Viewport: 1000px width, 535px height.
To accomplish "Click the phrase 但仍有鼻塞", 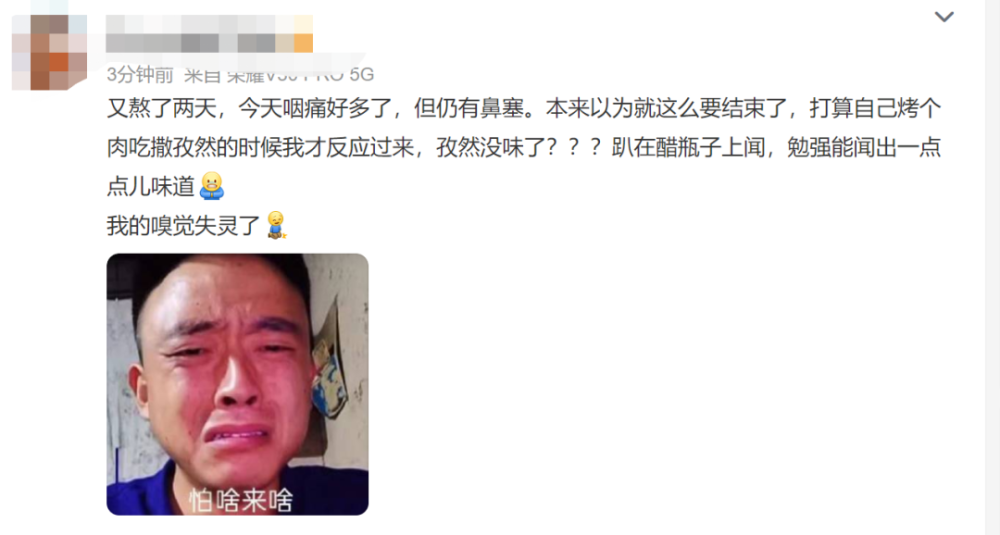I will 469,108.
